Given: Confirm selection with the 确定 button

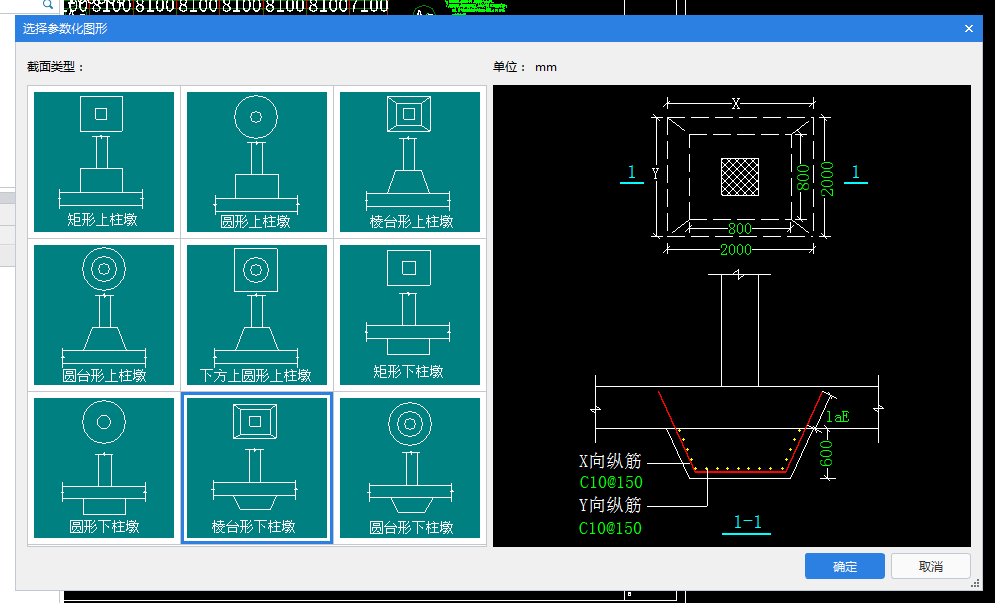Looking at the screenshot, I should (x=844, y=566).
